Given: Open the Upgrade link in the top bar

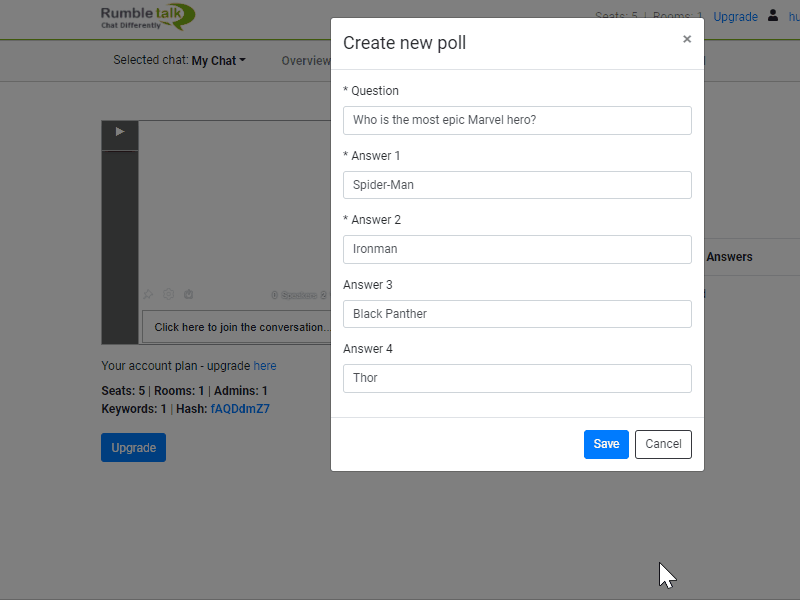Looking at the screenshot, I should click(735, 17).
